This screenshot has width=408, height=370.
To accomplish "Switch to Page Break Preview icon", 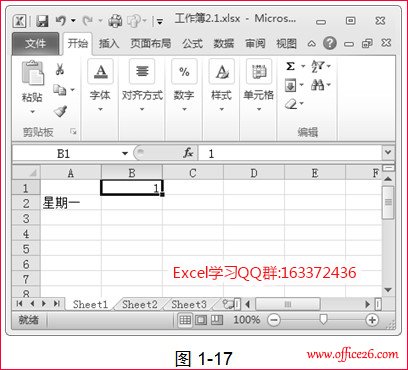I will point(217,320).
